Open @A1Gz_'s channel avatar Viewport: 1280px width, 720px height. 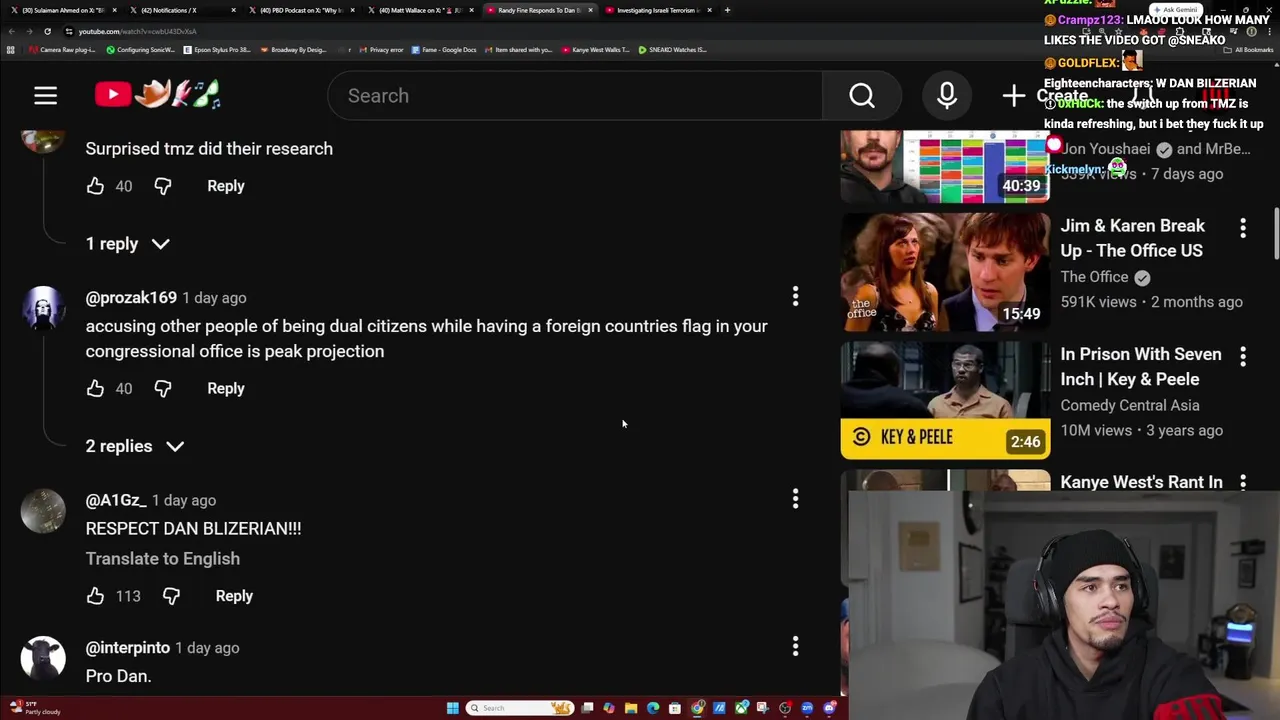click(43, 511)
